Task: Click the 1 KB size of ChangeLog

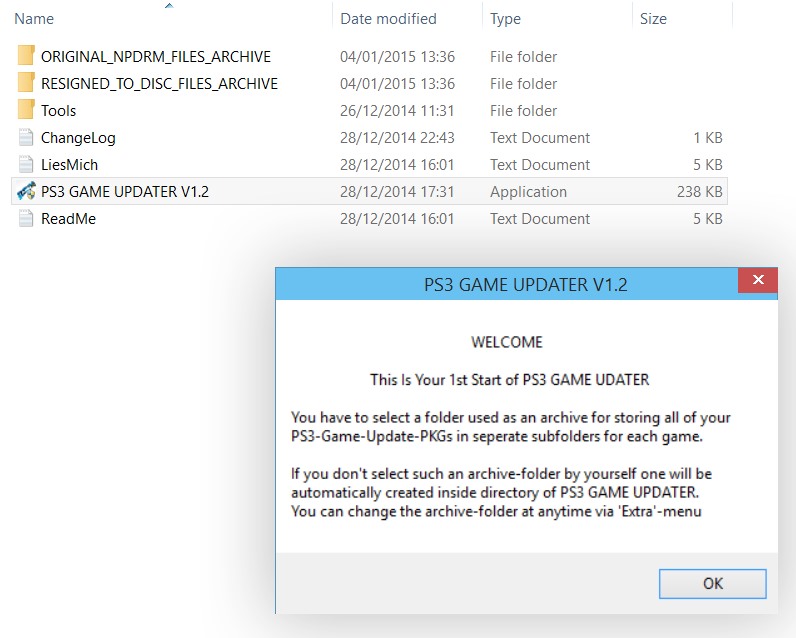Action: pyautogui.click(x=708, y=138)
